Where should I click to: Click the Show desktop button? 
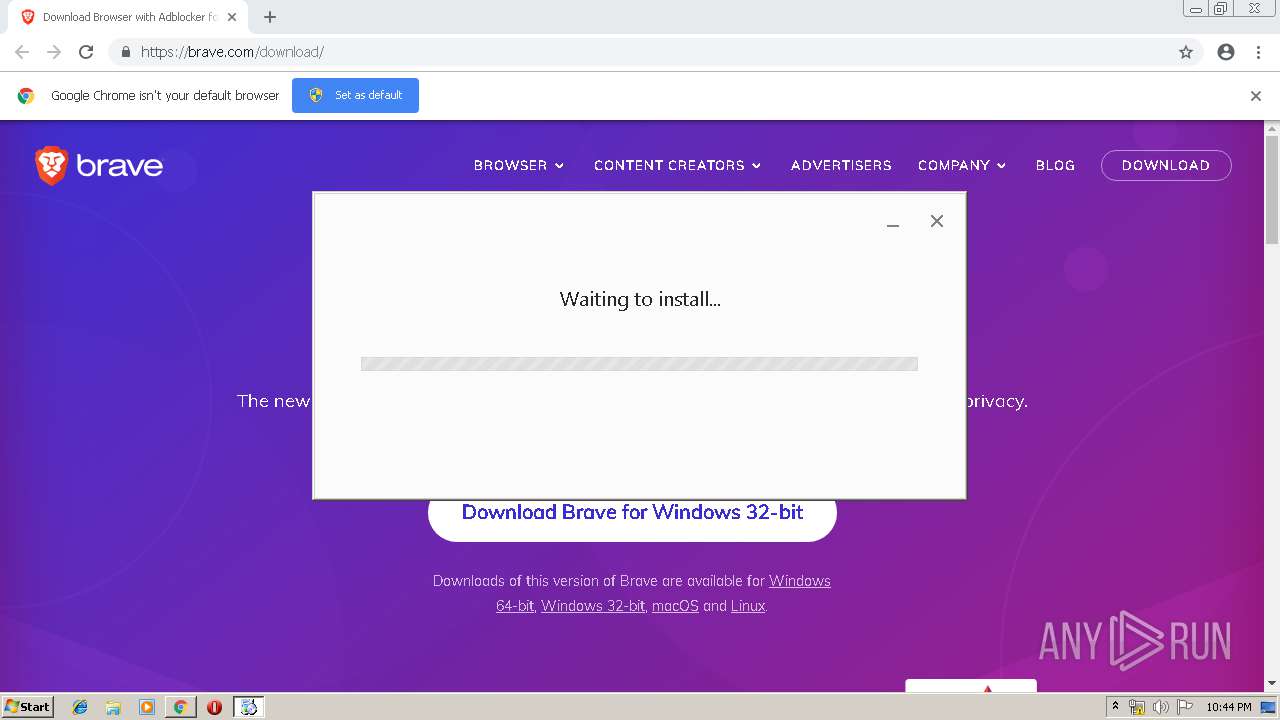tap(1268, 707)
